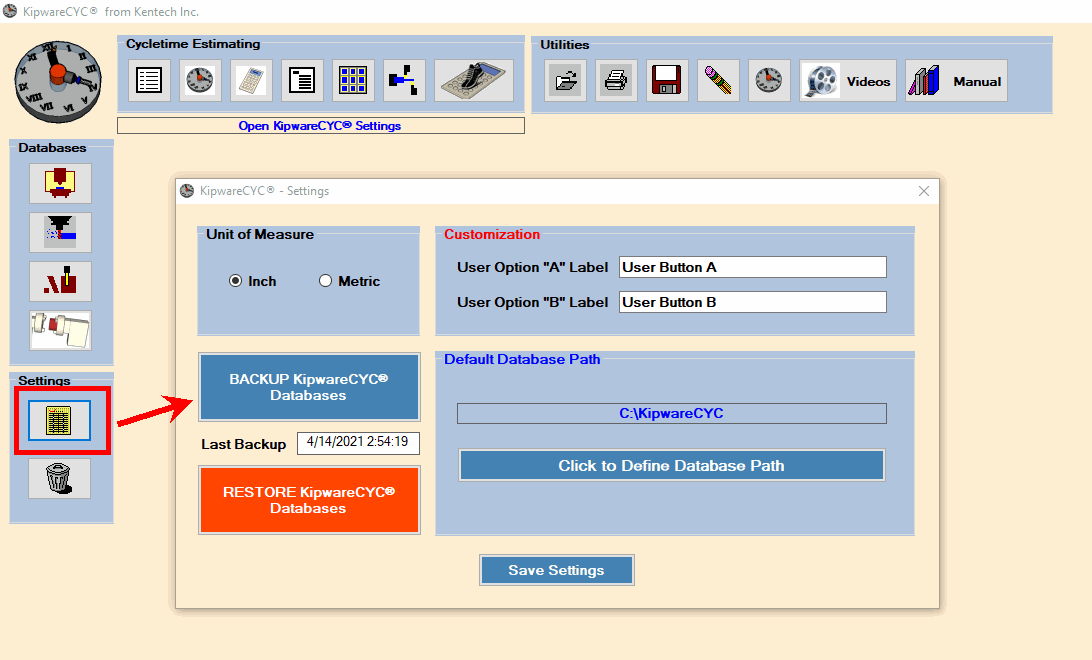Open the Settings grid icon in sidebar
The image size is (1092, 660).
[59, 421]
